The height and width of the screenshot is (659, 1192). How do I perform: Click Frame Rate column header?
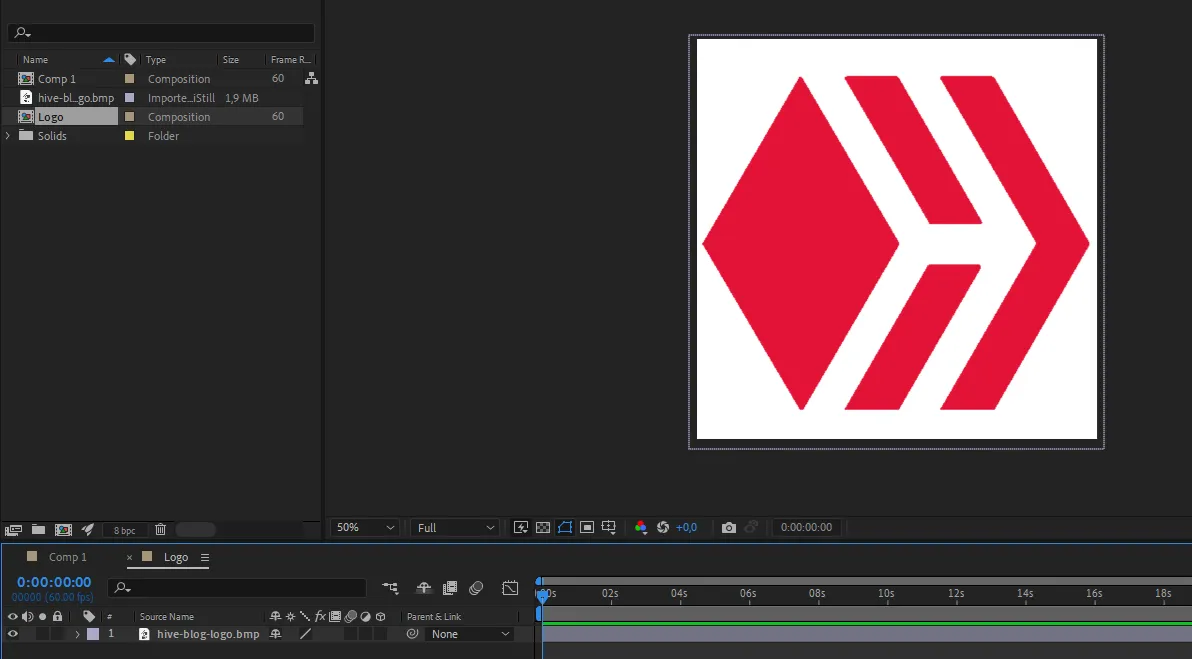coord(290,59)
